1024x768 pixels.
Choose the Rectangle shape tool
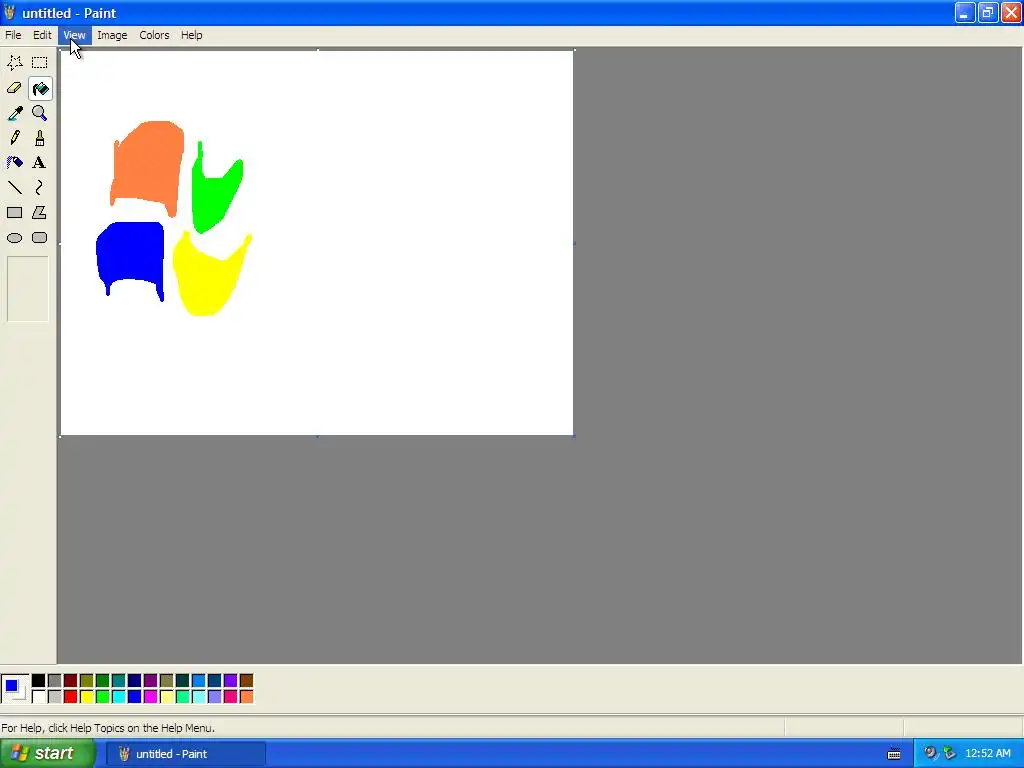[14, 213]
